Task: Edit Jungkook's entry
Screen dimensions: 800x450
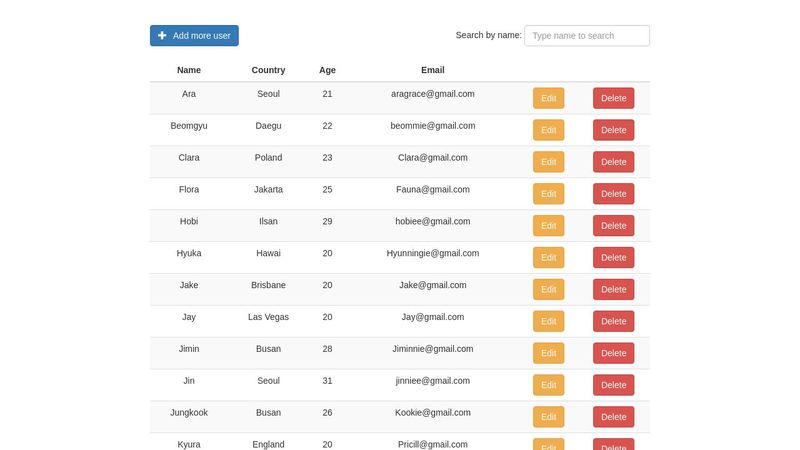Action: (548, 418)
